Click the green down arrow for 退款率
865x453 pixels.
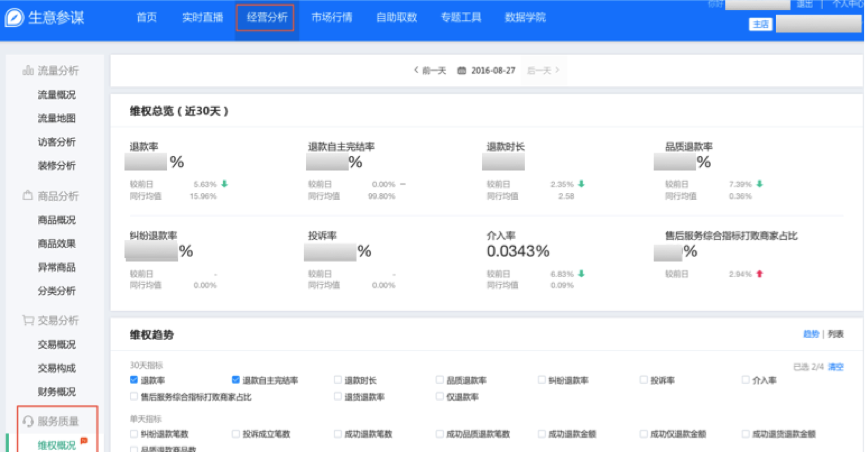pos(225,184)
